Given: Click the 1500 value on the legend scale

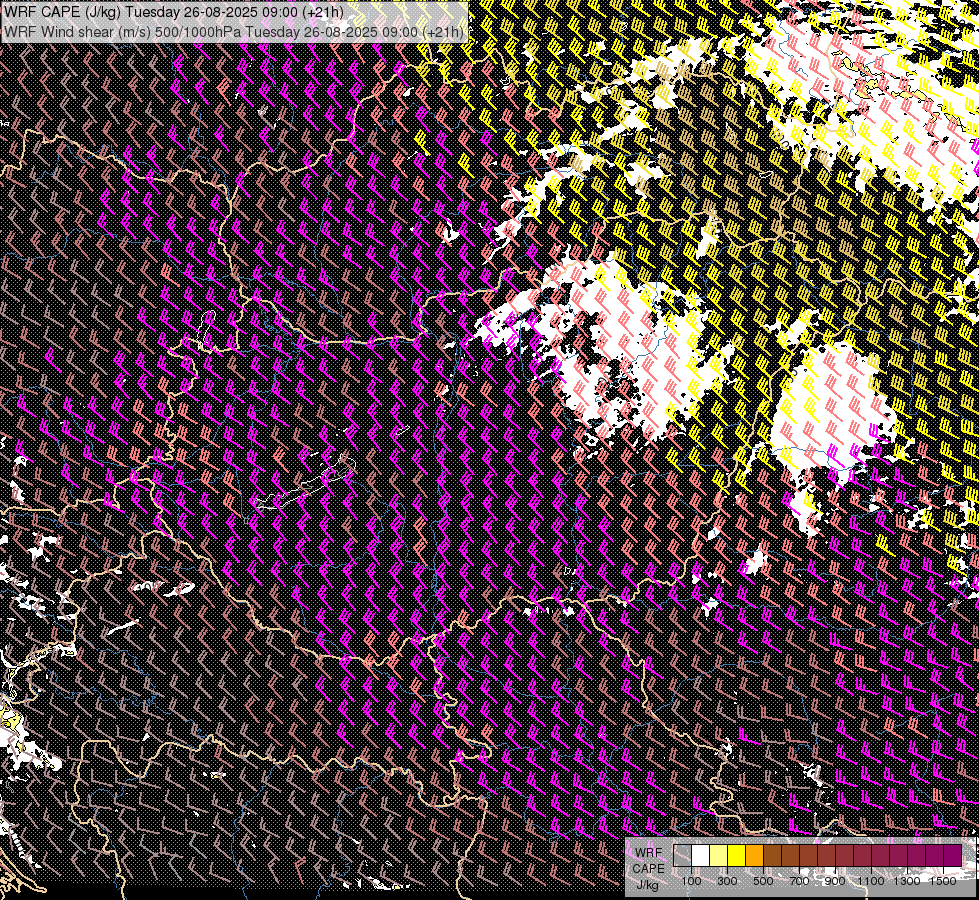Looking at the screenshot, I should point(943,881).
